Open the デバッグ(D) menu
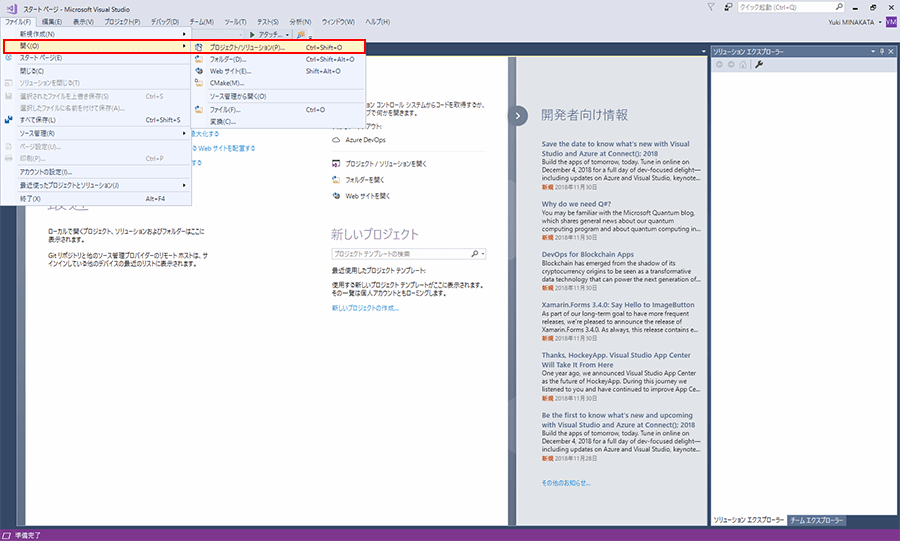900x541 pixels. pos(165,22)
